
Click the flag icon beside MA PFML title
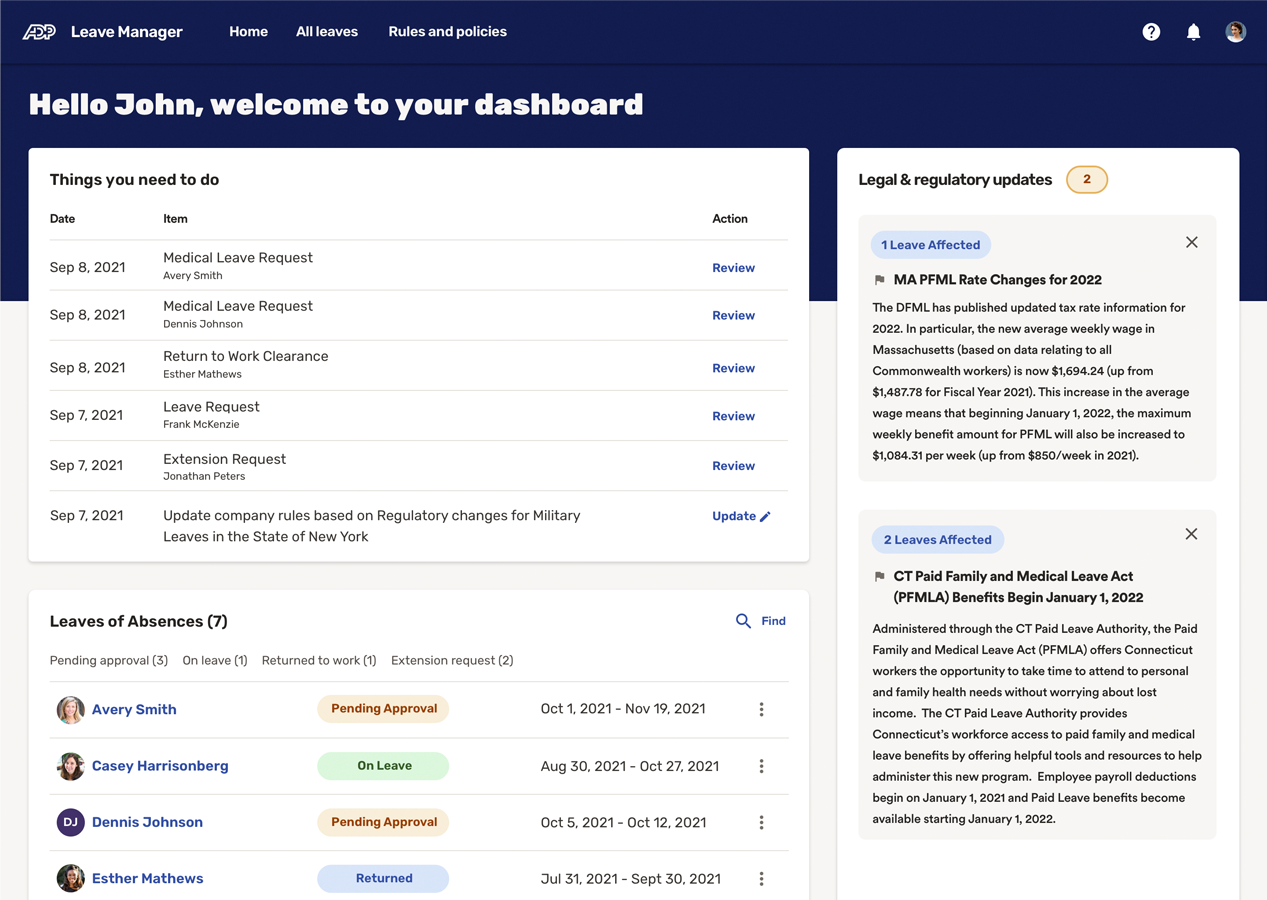[880, 280]
